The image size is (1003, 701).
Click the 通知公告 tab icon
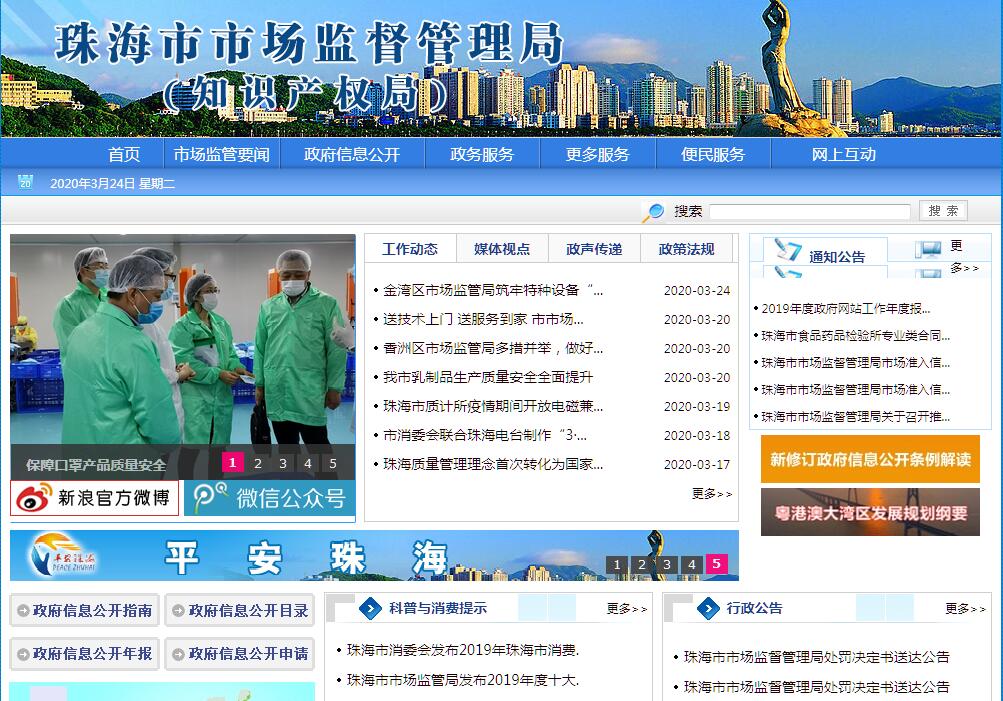(x=789, y=252)
